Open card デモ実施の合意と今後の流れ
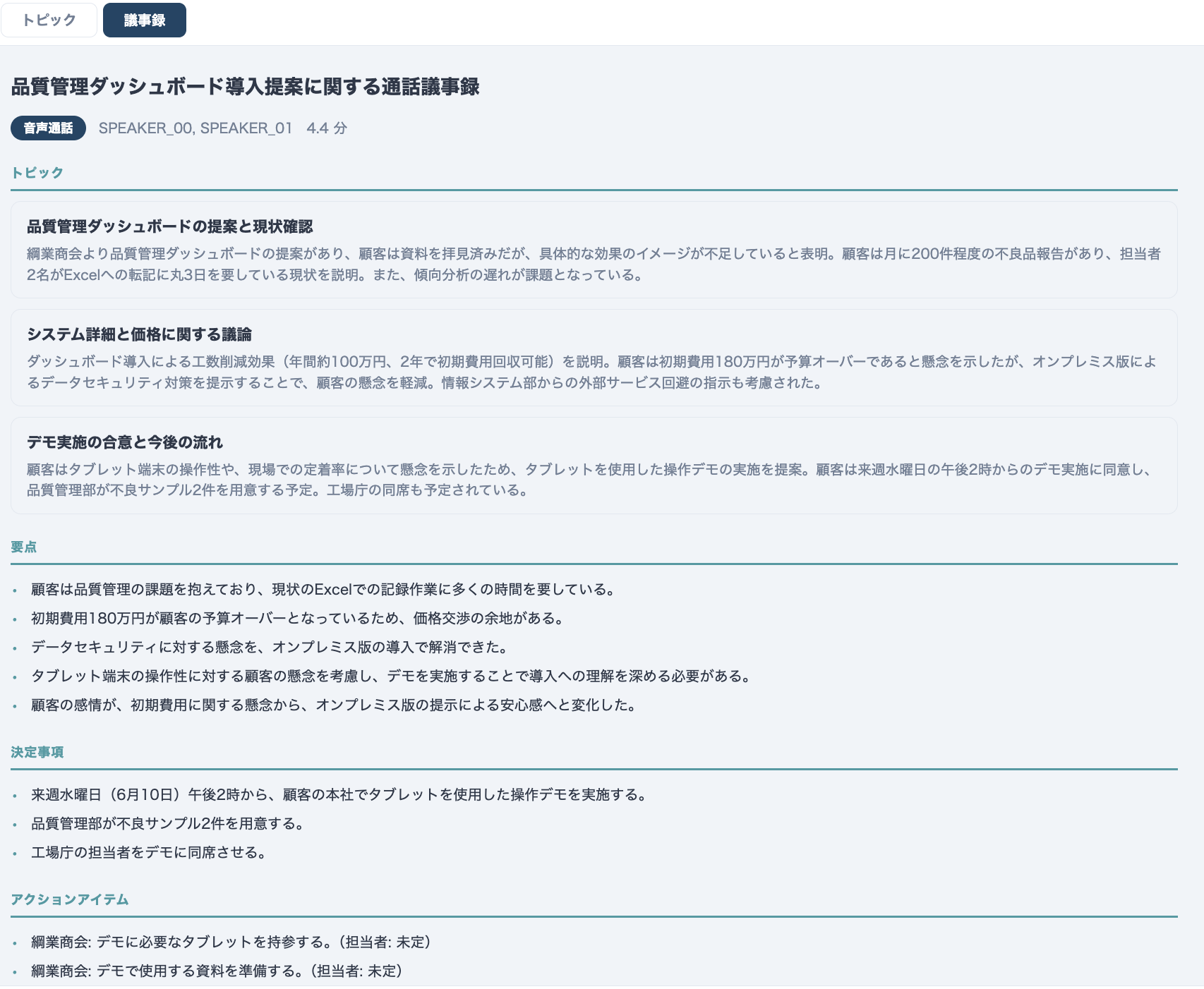Viewport: 1204px width, 989px height. tap(594, 466)
